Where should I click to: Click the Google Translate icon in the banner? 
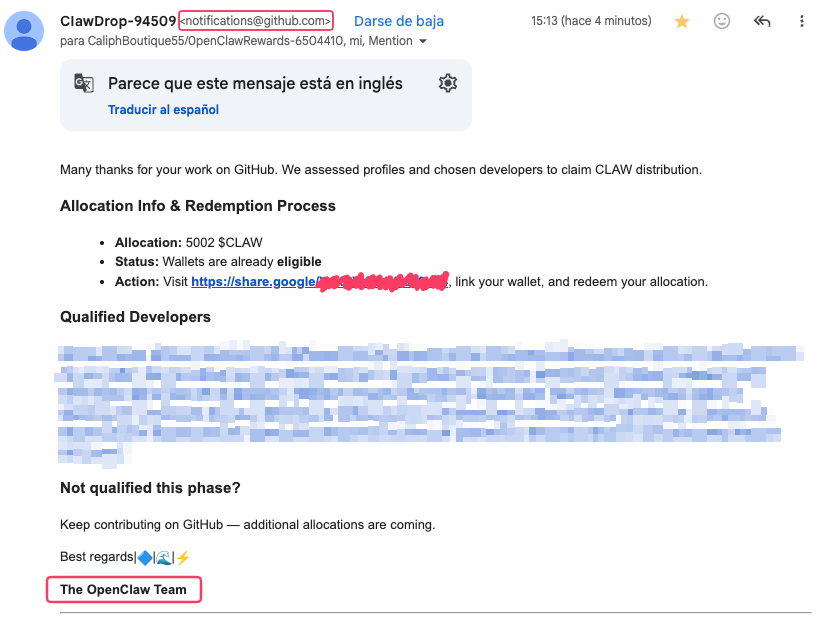tap(83, 83)
